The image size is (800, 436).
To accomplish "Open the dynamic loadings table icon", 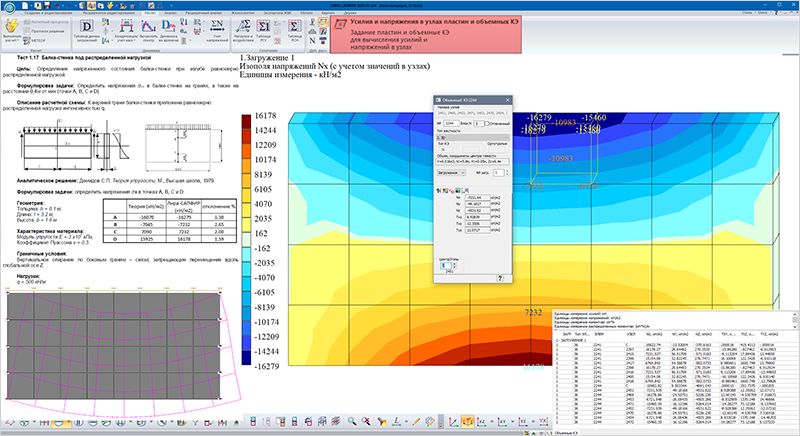I will coord(87,27).
